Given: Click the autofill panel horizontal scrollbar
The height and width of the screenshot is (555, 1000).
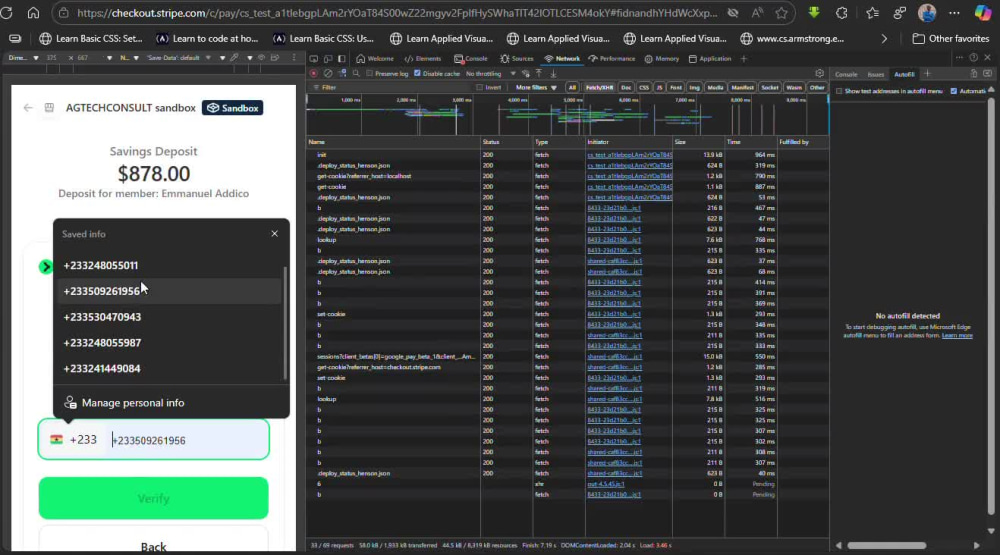Looking at the screenshot, I should [x=886, y=545].
